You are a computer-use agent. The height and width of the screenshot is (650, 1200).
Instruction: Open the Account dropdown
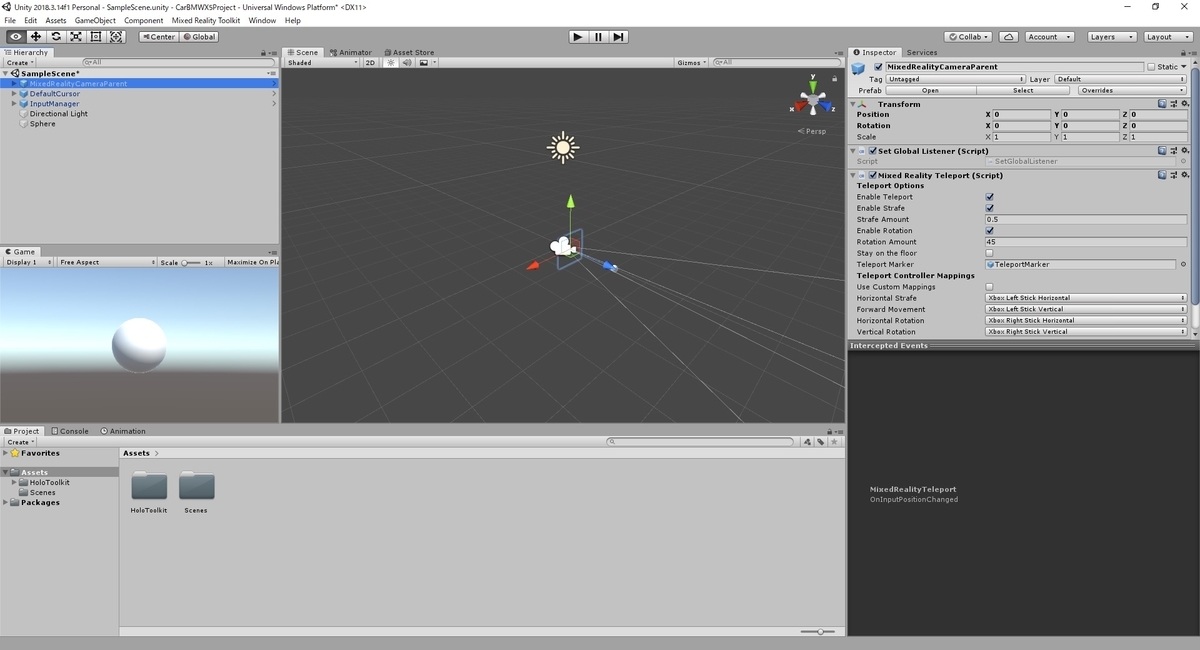point(1049,37)
